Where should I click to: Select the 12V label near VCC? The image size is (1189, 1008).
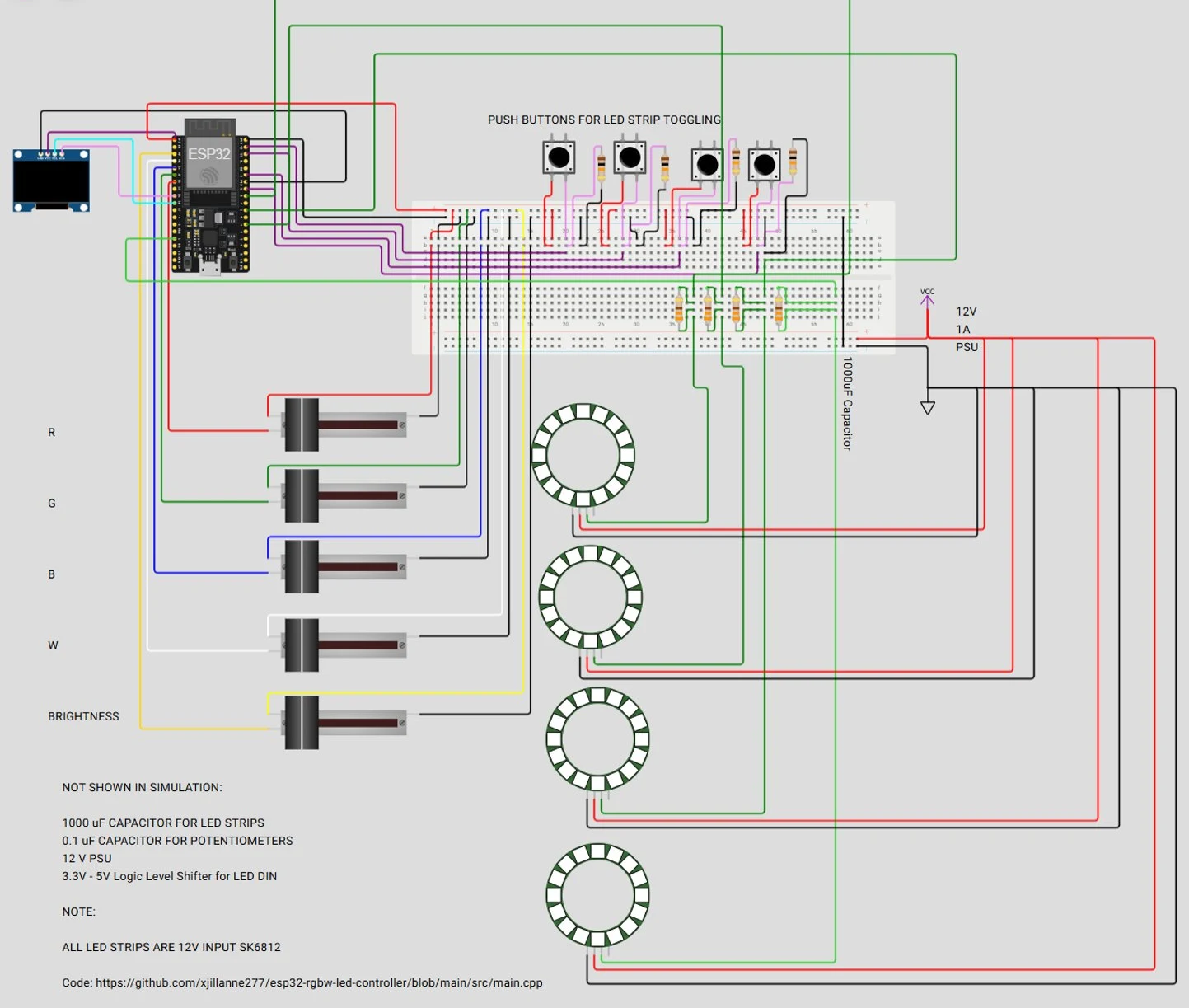966,312
